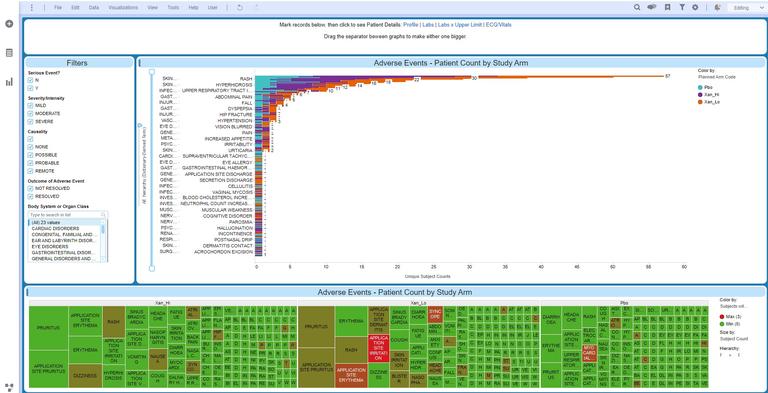768x393 pixels.
Task: Open the Tools menu
Action: 173,8
